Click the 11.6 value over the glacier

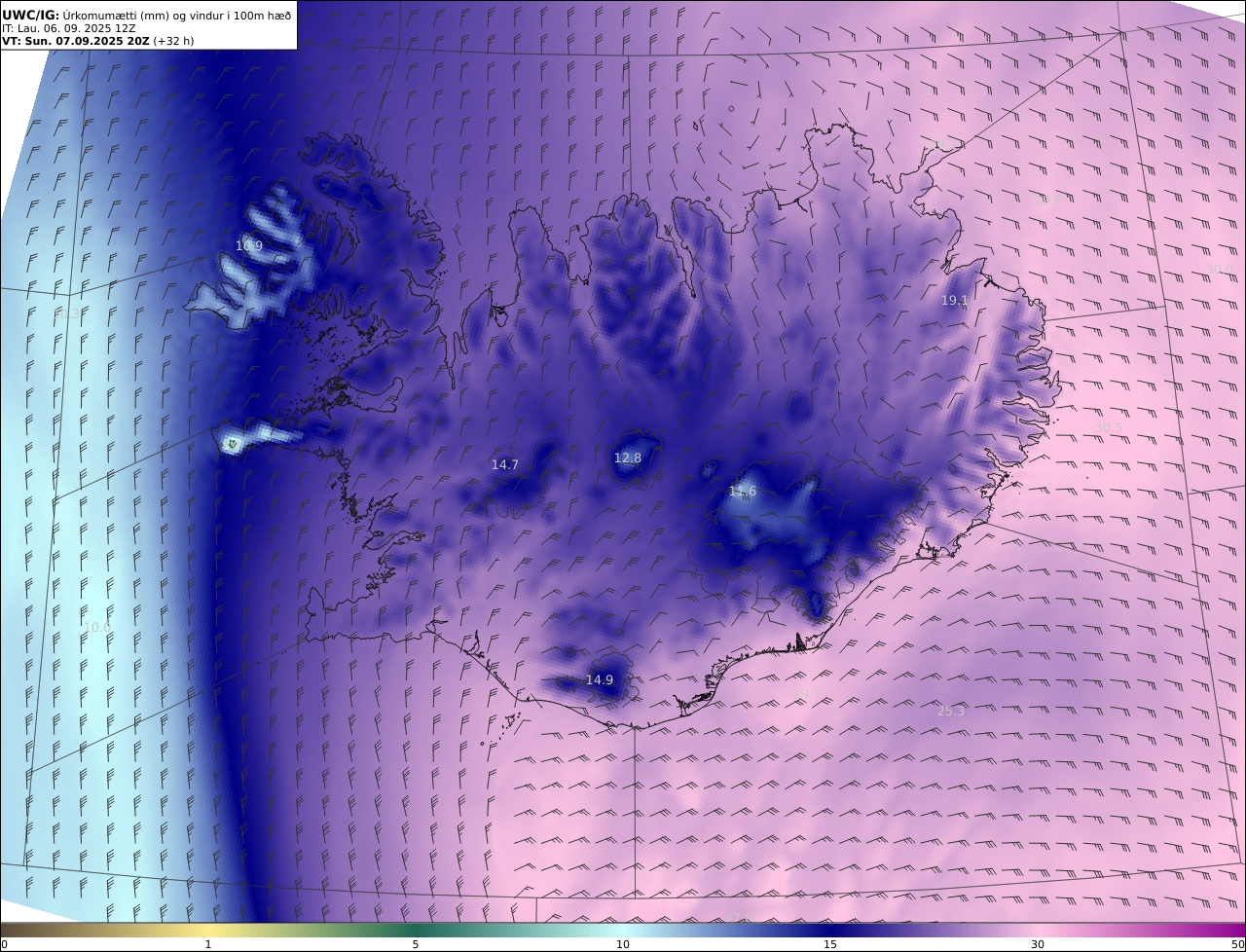[x=743, y=492]
